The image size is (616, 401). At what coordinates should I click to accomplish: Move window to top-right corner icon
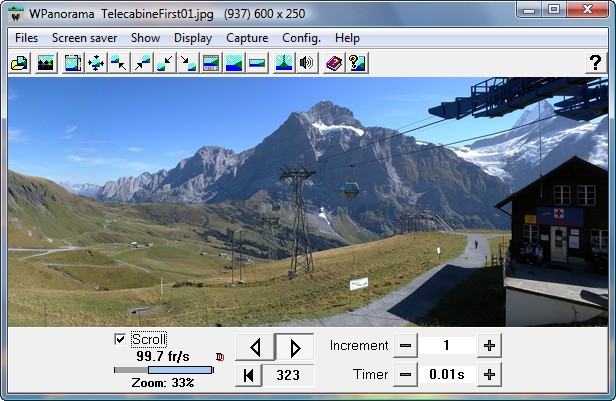pos(142,63)
